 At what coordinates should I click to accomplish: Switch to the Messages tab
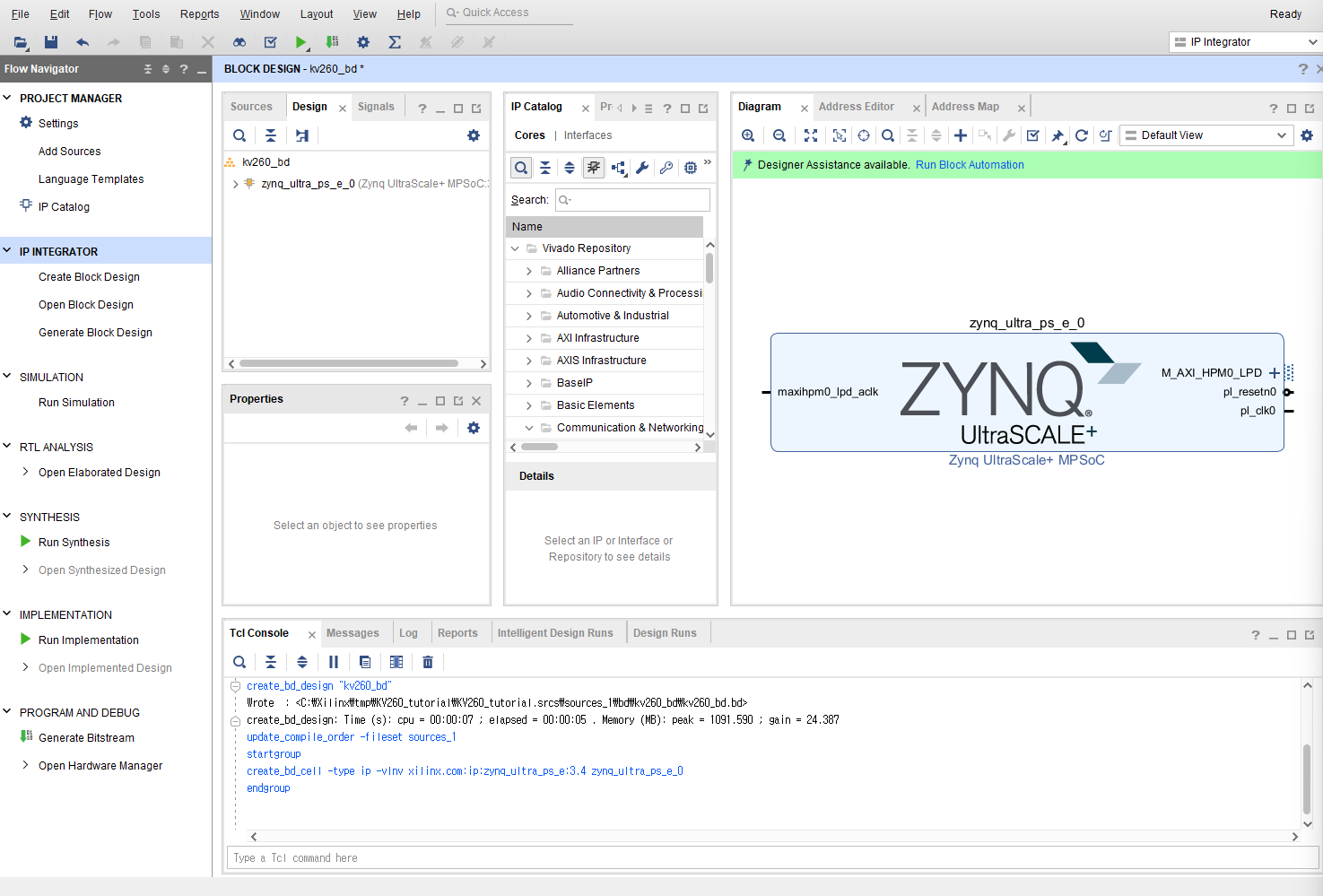point(353,633)
